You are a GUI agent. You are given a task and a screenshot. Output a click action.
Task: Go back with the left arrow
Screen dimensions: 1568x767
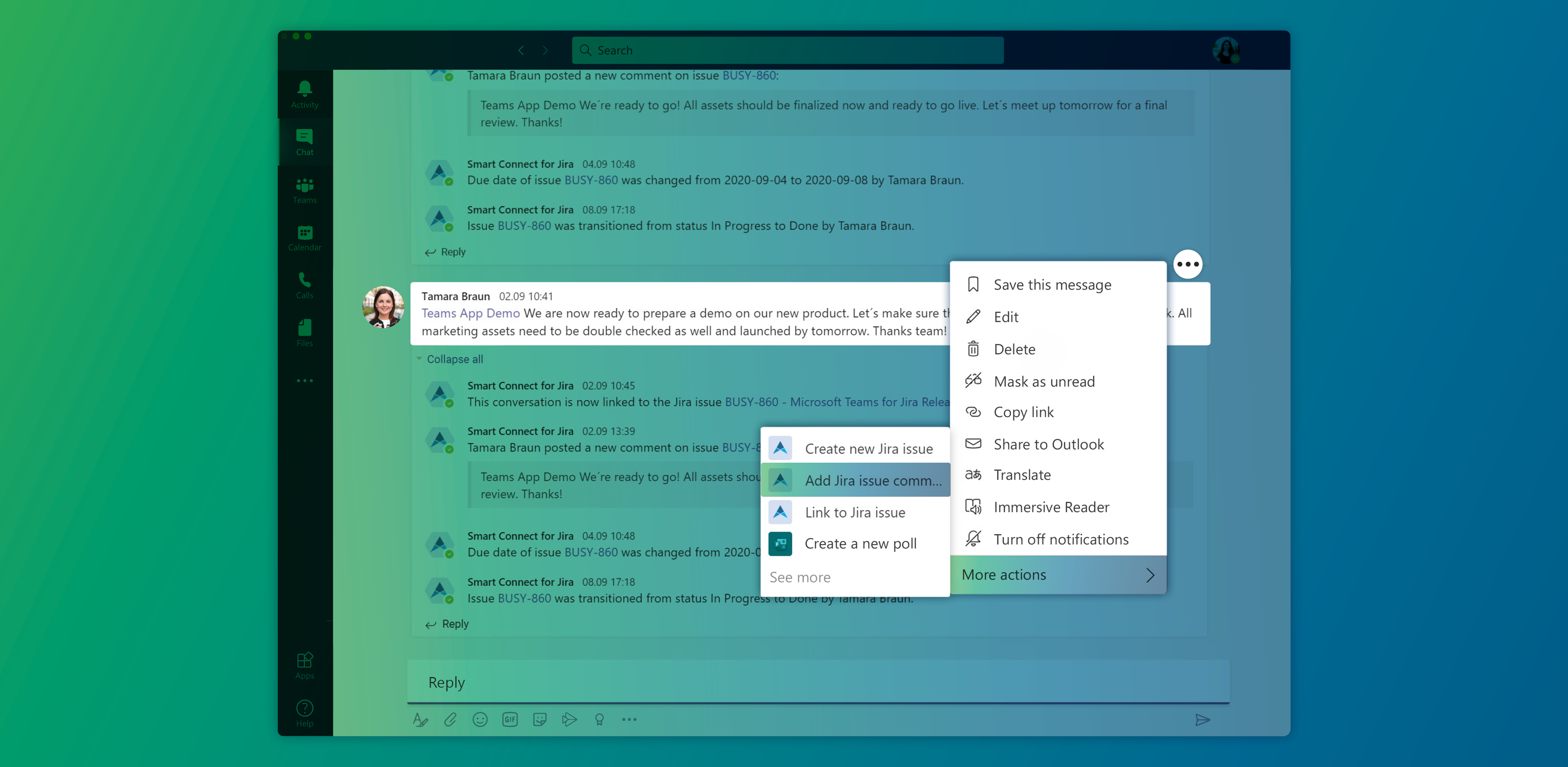click(521, 51)
